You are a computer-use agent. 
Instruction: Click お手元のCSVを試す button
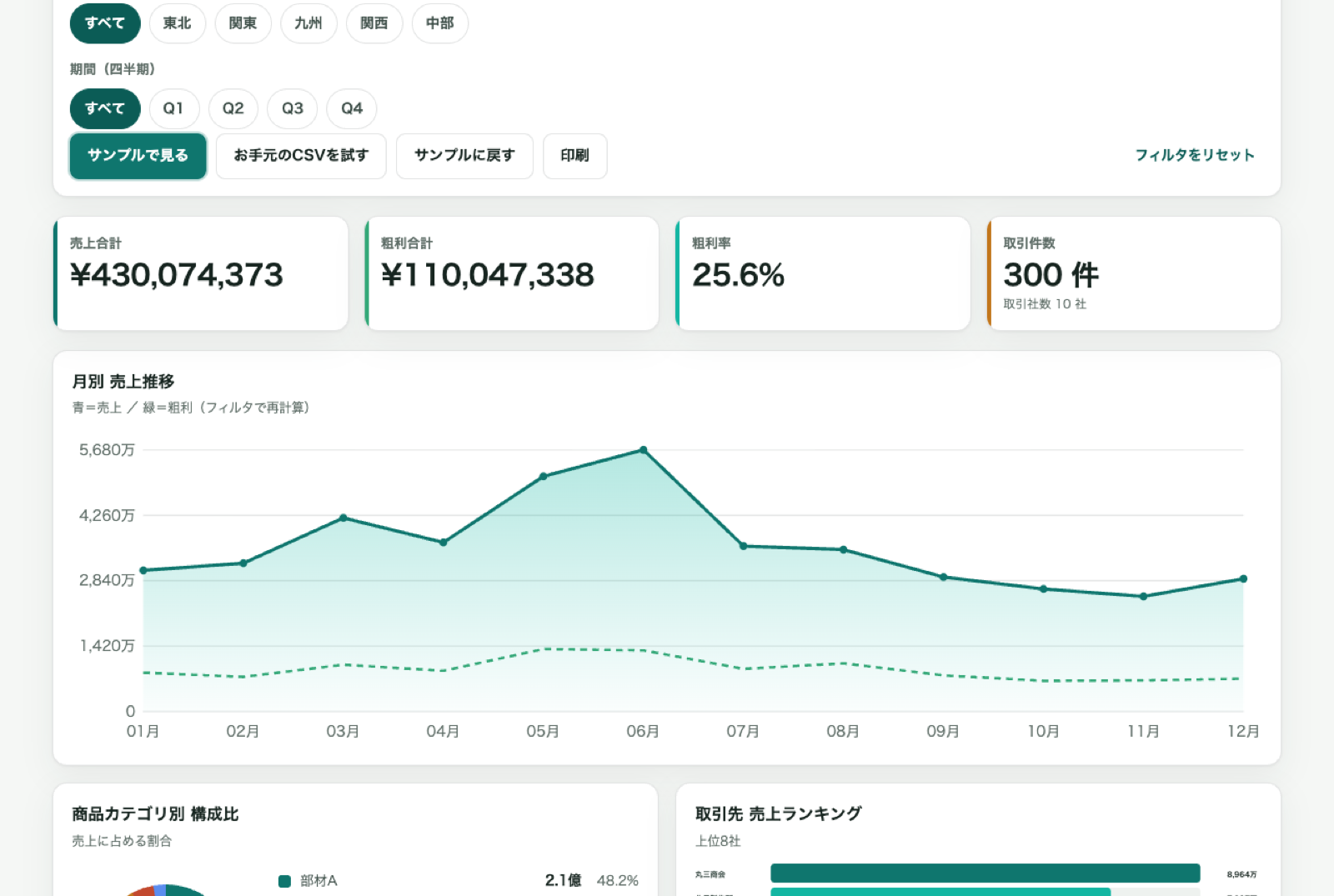point(301,156)
